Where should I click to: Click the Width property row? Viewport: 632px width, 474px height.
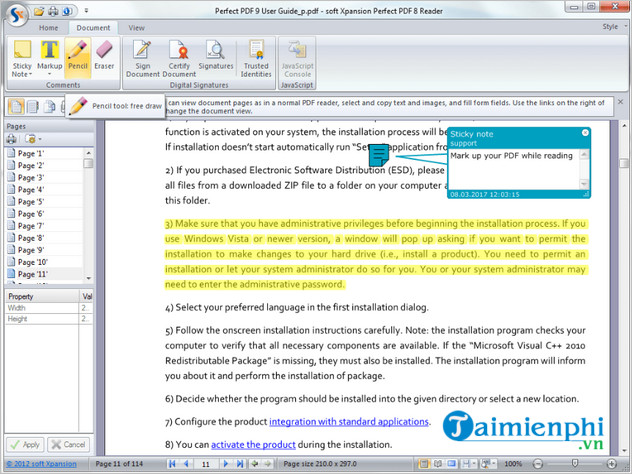pyautogui.click(x=48, y=308)
